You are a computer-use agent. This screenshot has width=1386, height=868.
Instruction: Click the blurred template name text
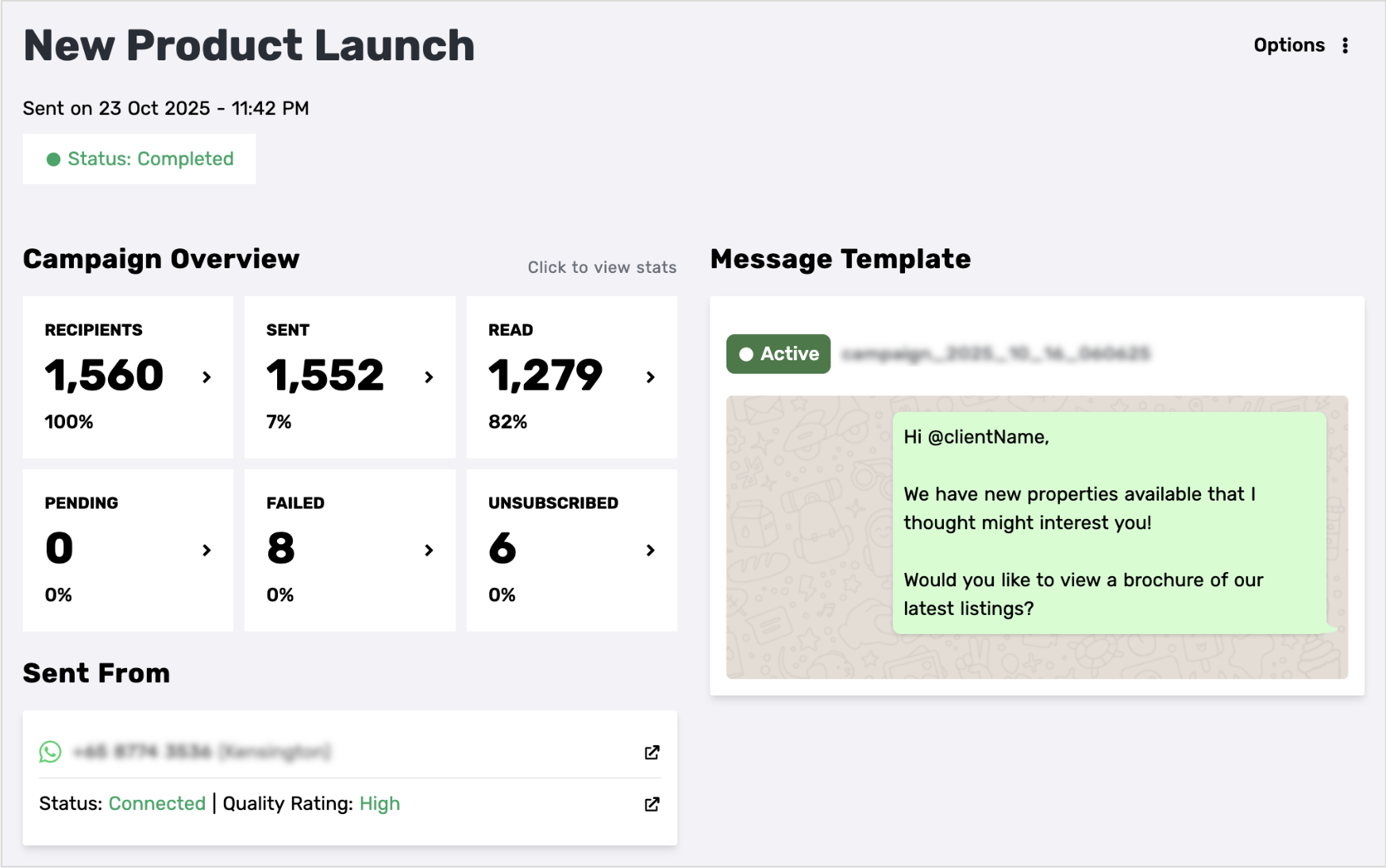coord(995,354)
